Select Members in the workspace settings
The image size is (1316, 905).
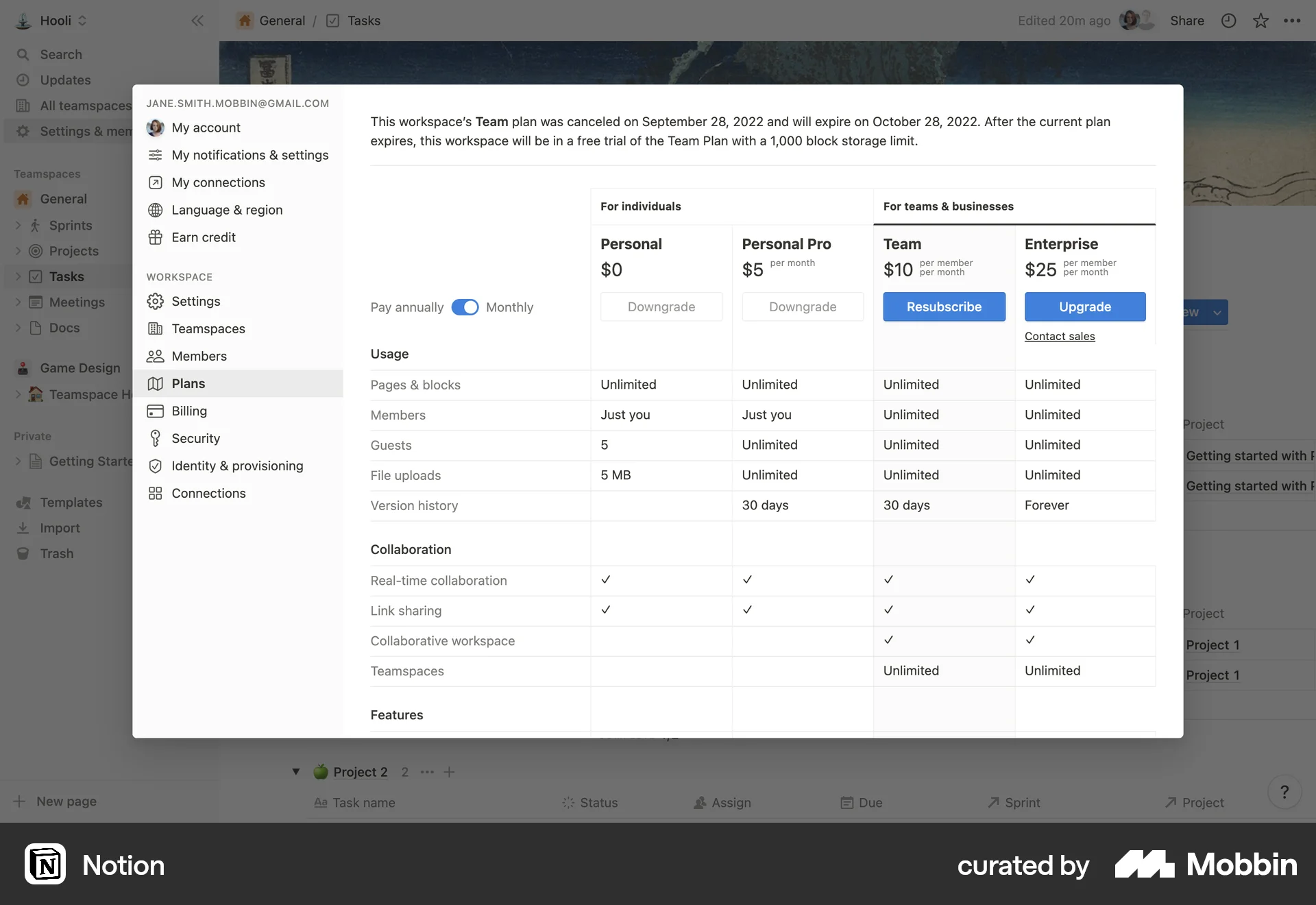click(198, 356)
